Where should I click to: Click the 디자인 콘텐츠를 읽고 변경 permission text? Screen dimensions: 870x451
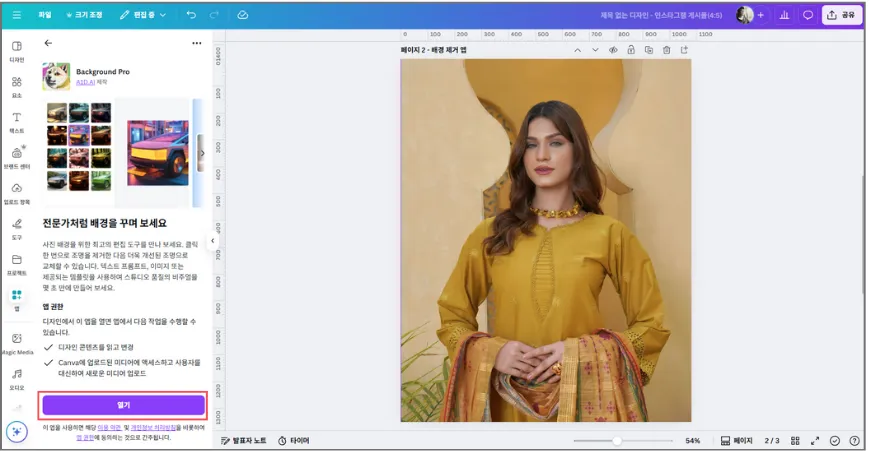96,347
